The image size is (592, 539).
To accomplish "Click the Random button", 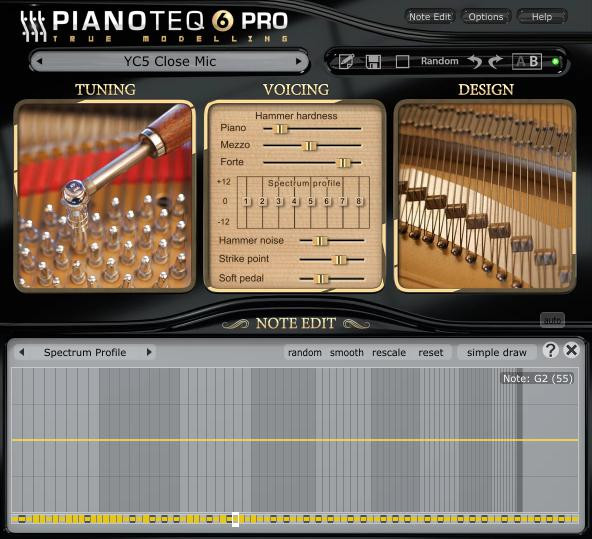I will pyautogui.click(x=439, y=61).
